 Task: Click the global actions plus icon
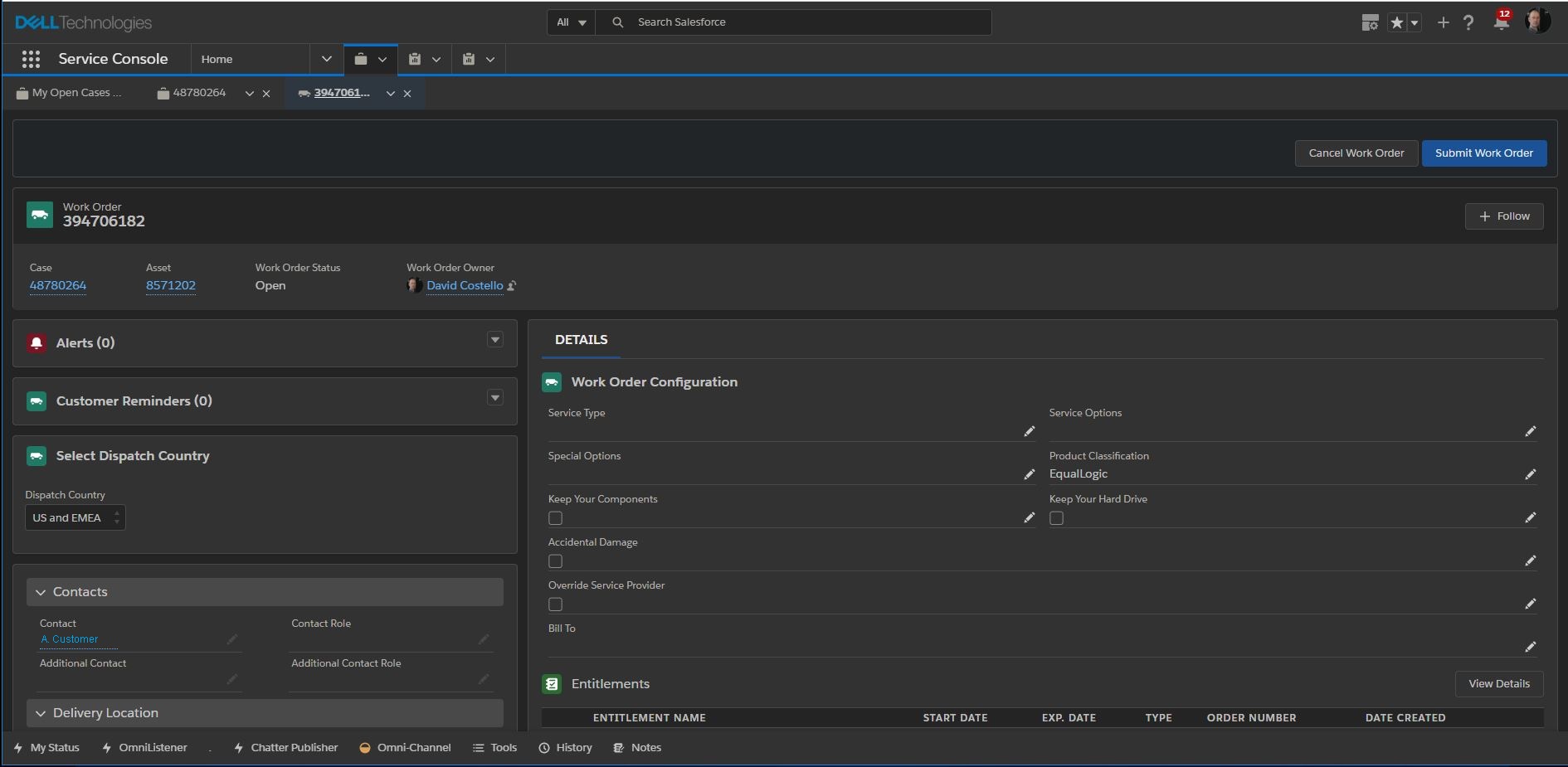1444,22
